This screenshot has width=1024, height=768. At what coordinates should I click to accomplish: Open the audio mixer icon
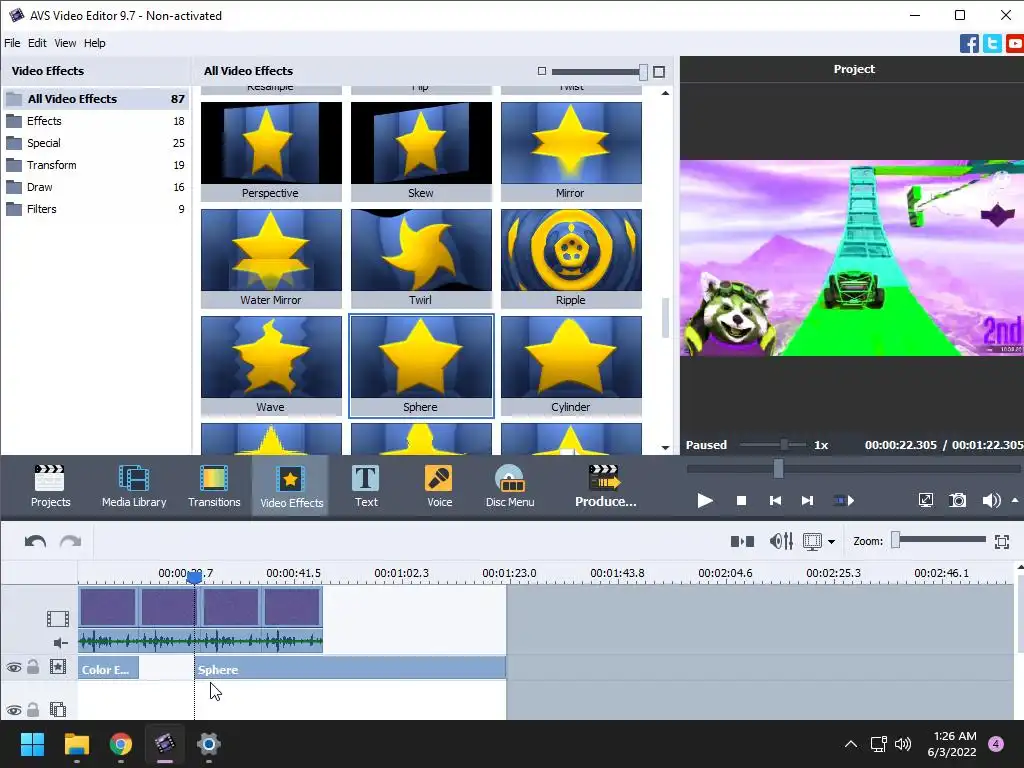tap(781, 541)
